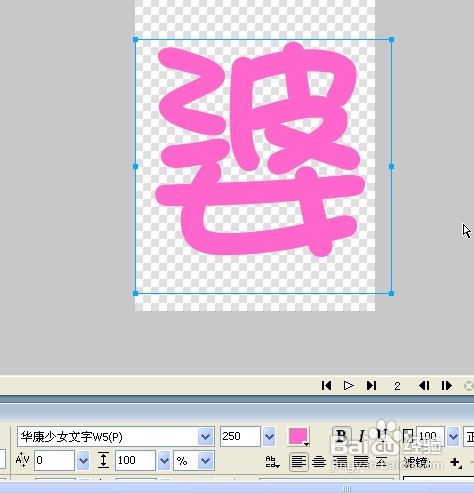
Task: Jump to the first frame
Action: point(326,386)
